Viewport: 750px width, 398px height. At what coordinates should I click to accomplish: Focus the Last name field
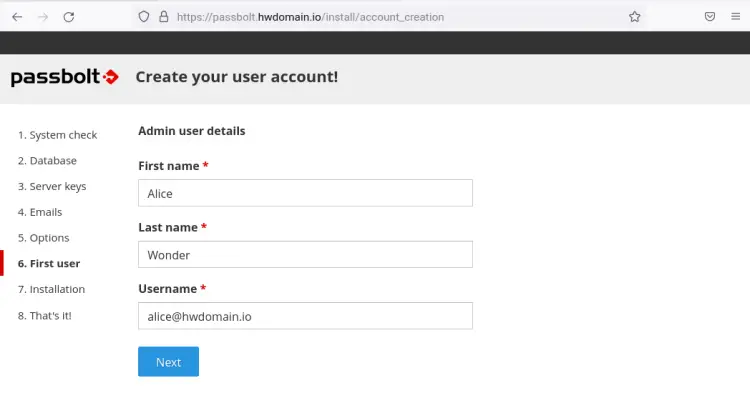coord(305,254)
